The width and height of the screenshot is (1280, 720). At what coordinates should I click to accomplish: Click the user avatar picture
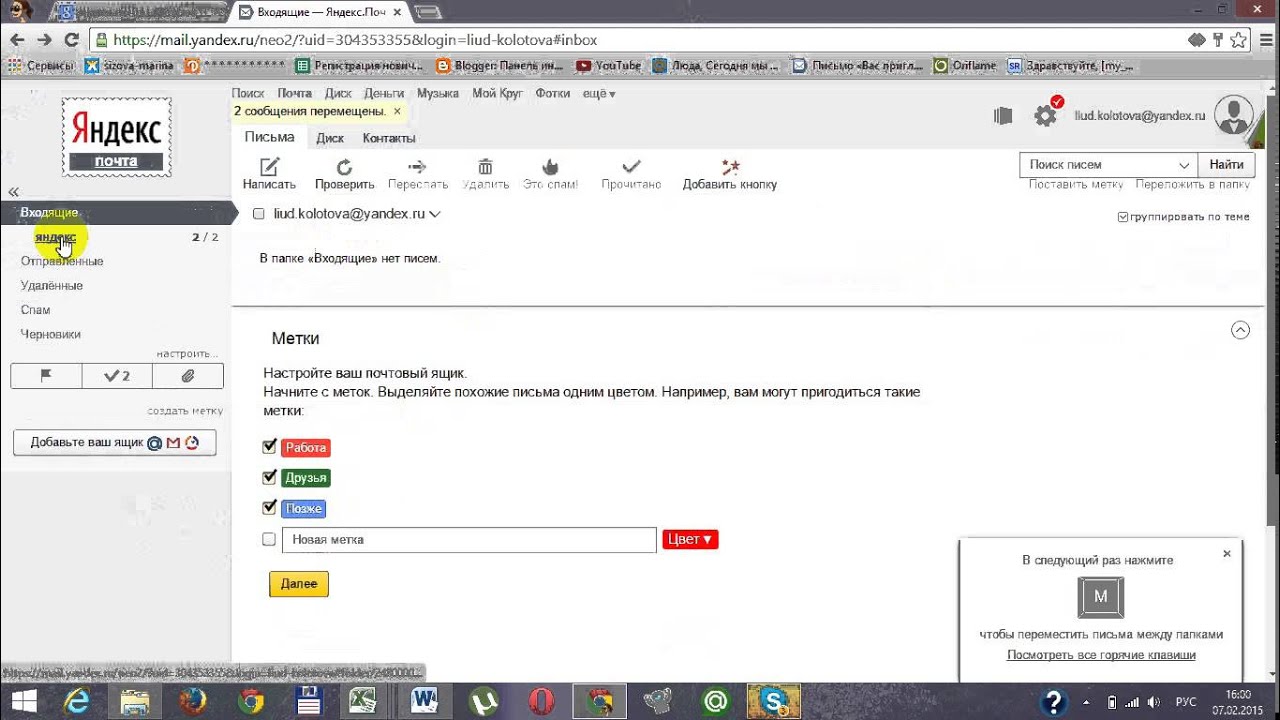coord(1234,115)
